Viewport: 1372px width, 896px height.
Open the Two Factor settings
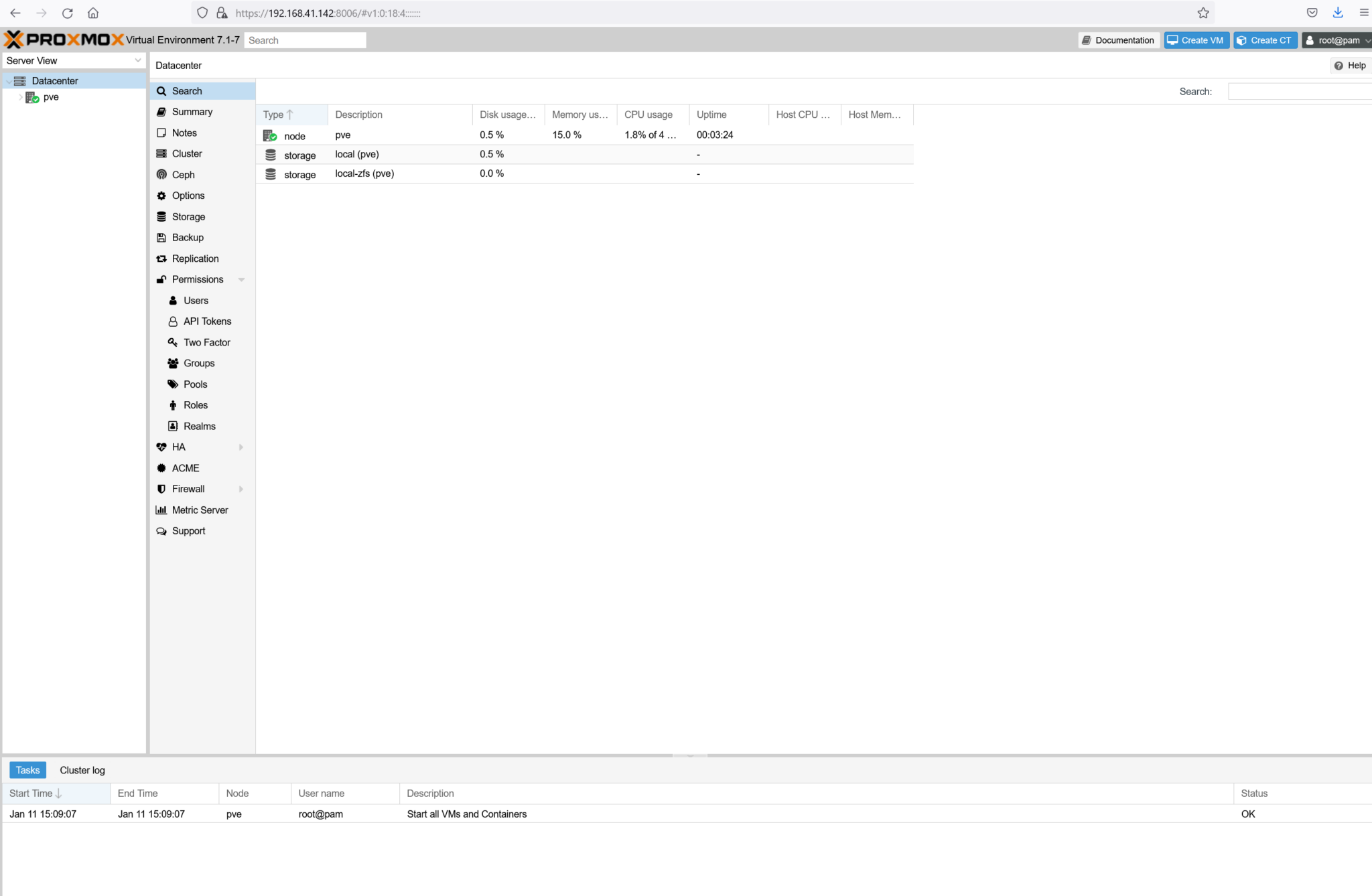[x=206, y=342]
